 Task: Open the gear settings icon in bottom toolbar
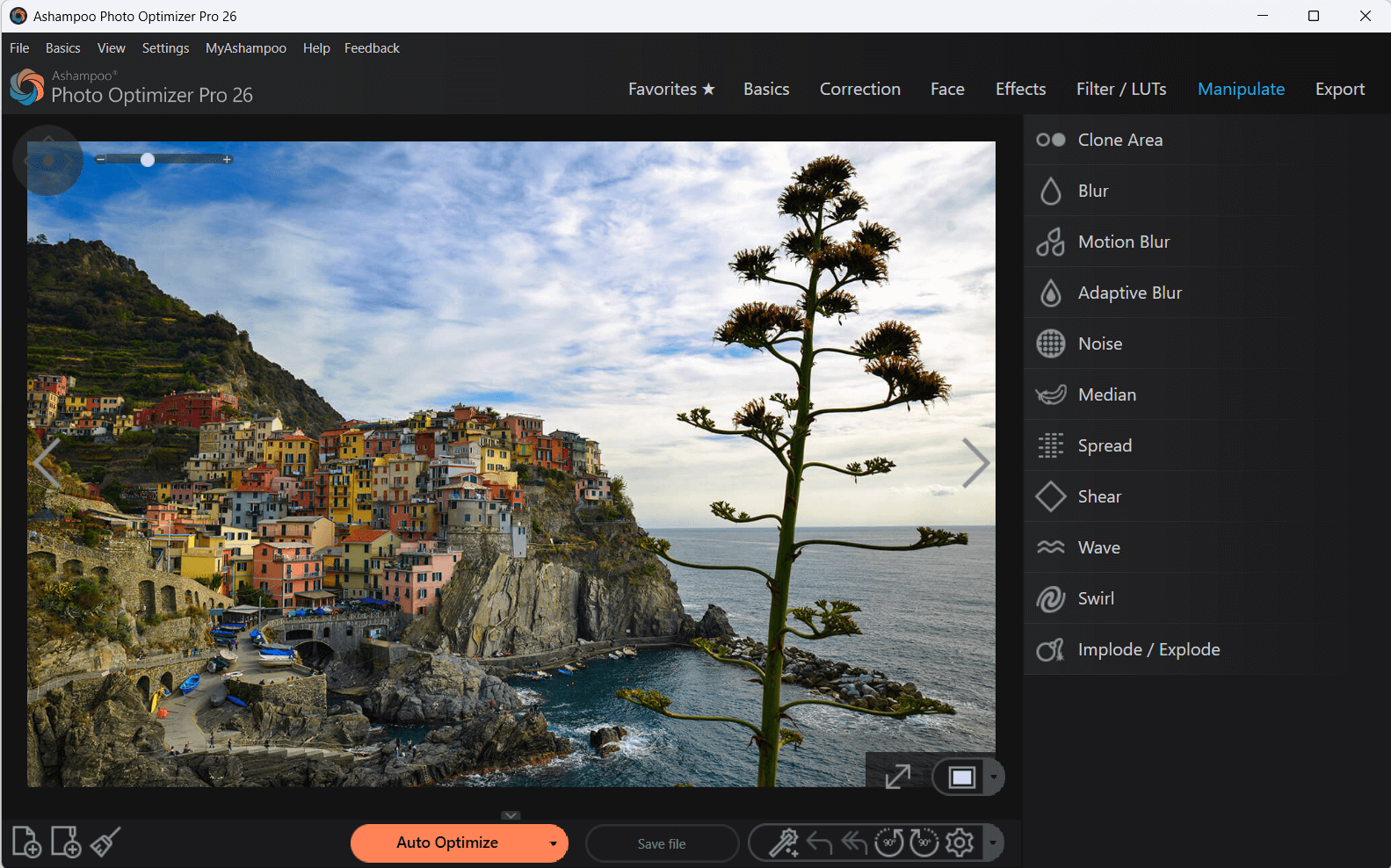(960, 843)
